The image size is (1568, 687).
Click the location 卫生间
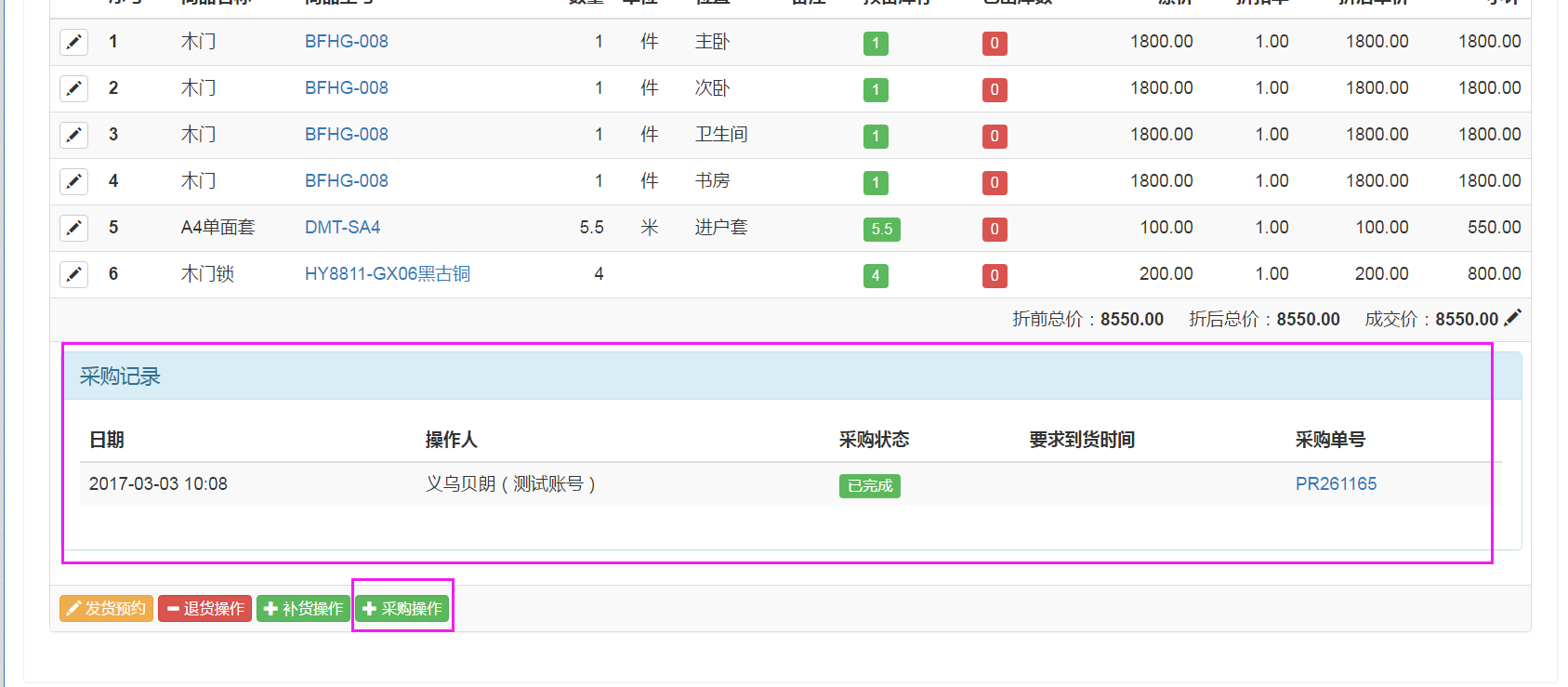click(x=721, y=134)
